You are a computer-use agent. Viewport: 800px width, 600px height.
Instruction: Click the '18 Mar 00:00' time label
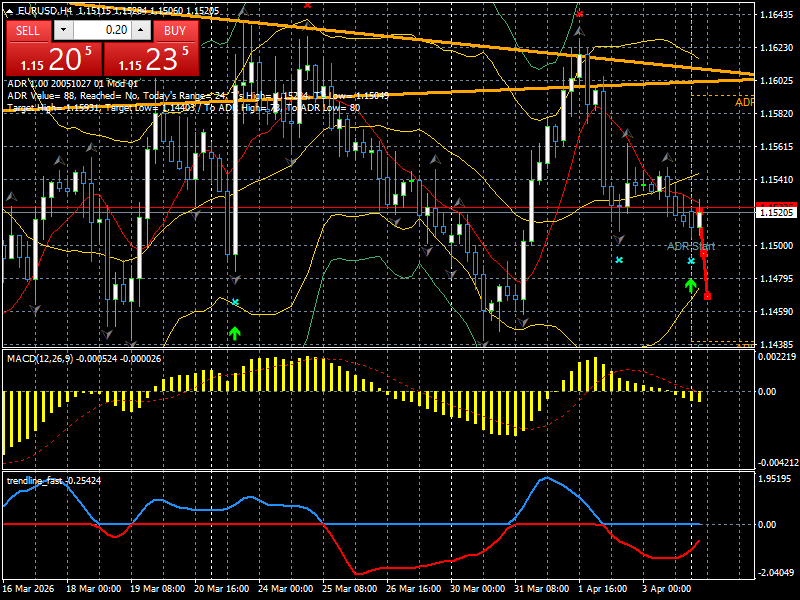point(94,588)
